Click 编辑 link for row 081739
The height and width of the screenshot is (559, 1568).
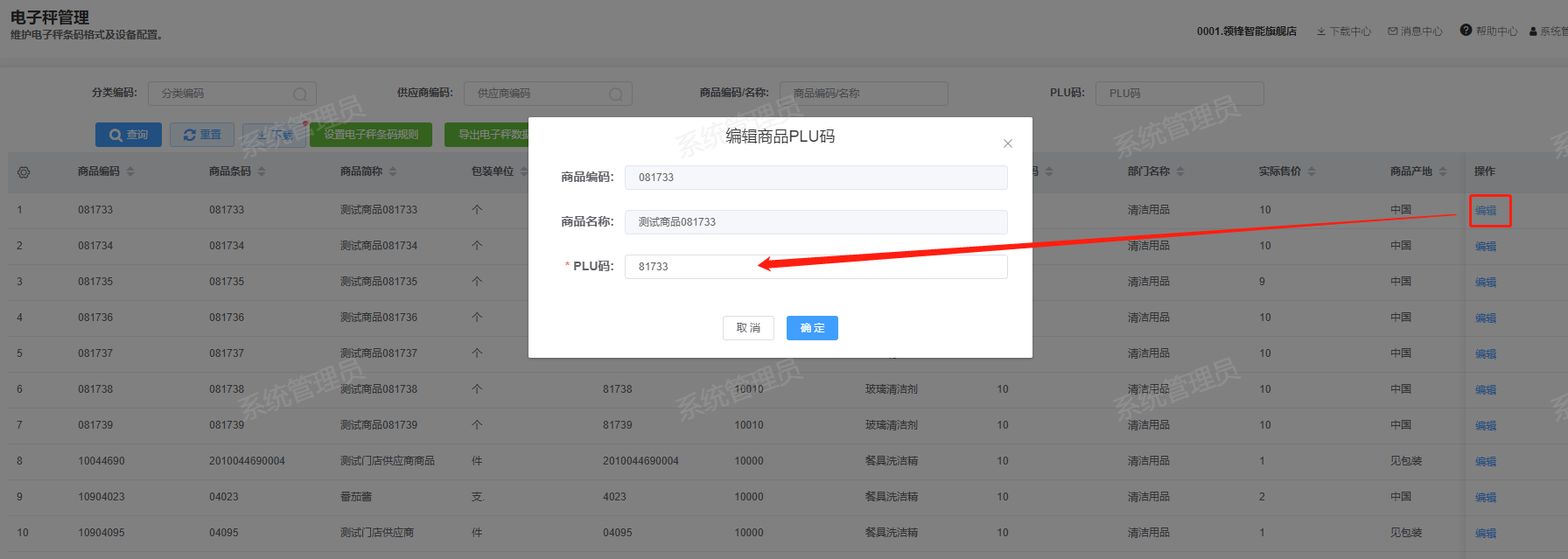[x=1486, y=426]
